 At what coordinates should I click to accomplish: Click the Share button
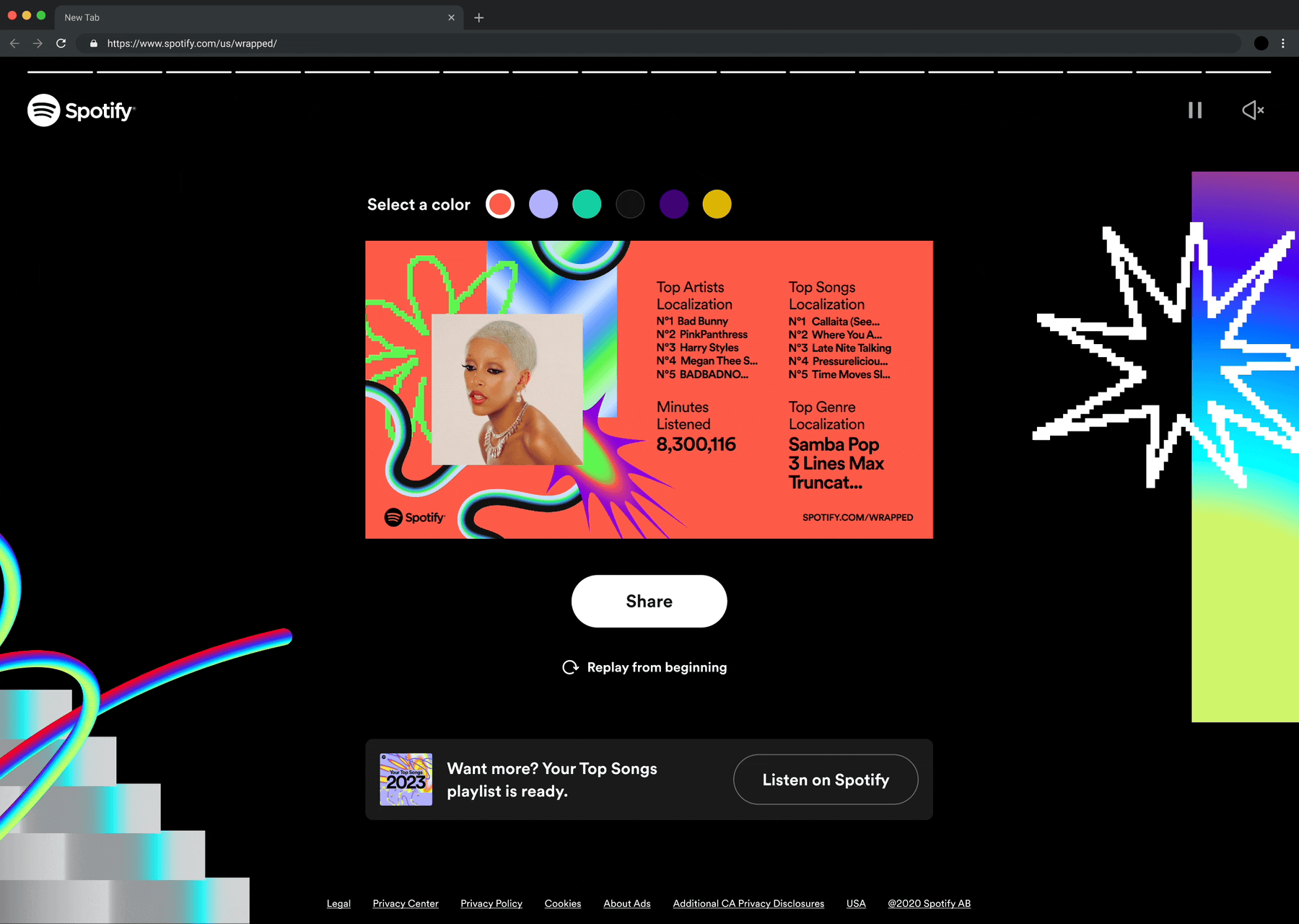pos(649,601)
